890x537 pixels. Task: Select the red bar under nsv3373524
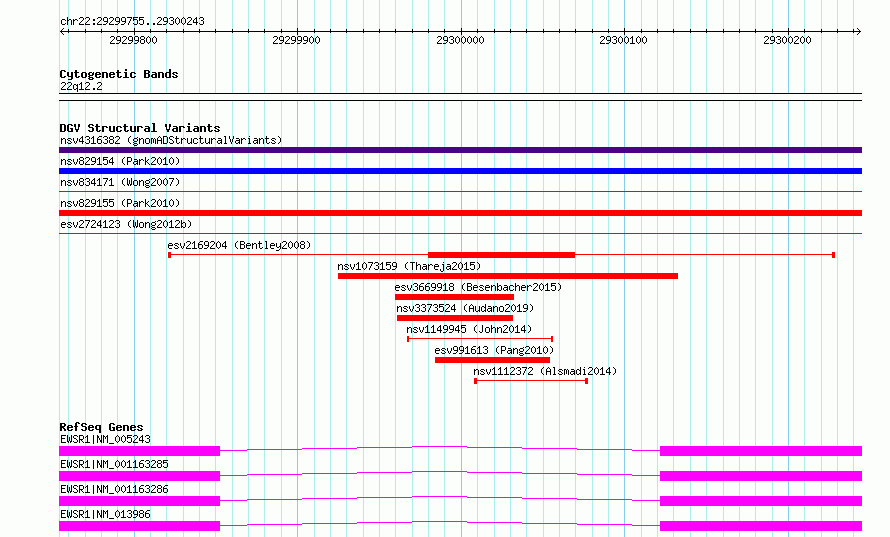pyautogui.click(x=455, y=318)
